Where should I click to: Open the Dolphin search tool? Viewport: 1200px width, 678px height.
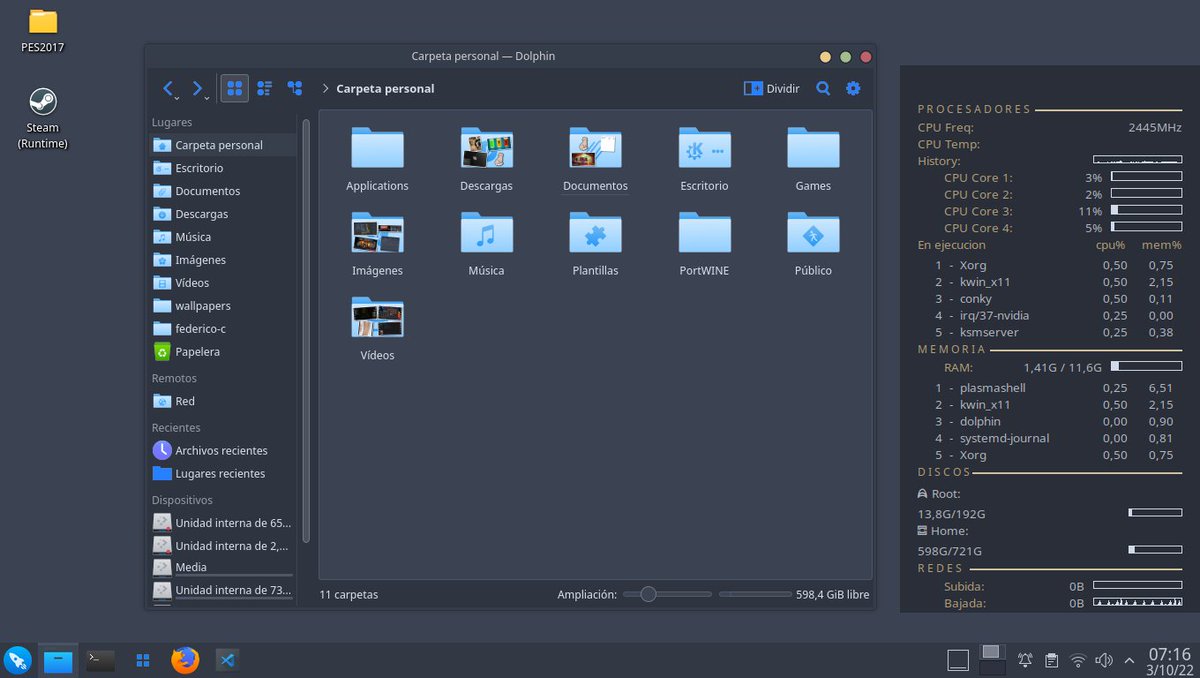tap(823, 88)
